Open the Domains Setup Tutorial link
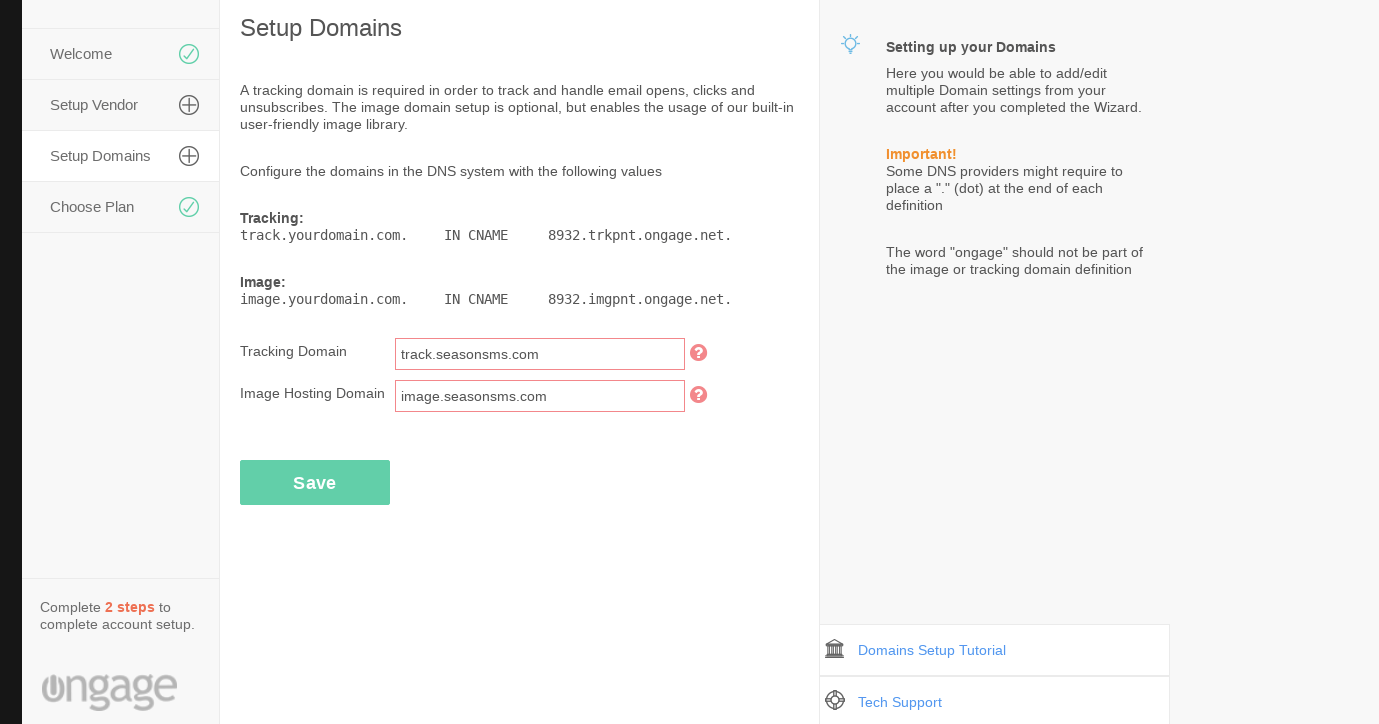The height and width of the screenshot is (724, 1379). [932, 650]
